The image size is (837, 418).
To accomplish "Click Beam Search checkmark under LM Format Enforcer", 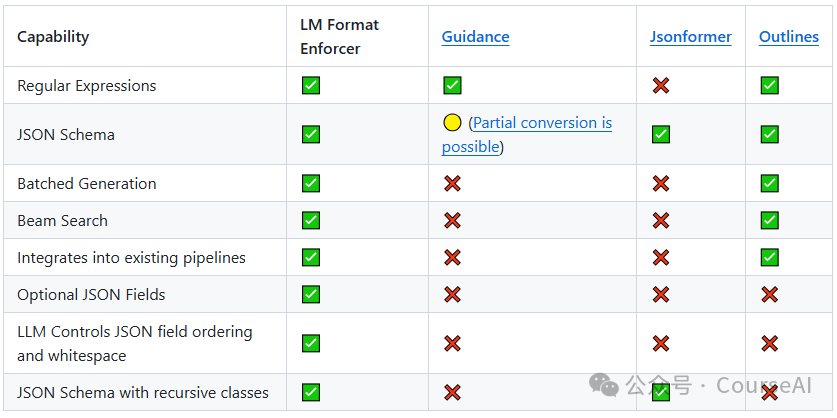I will 311,221.
